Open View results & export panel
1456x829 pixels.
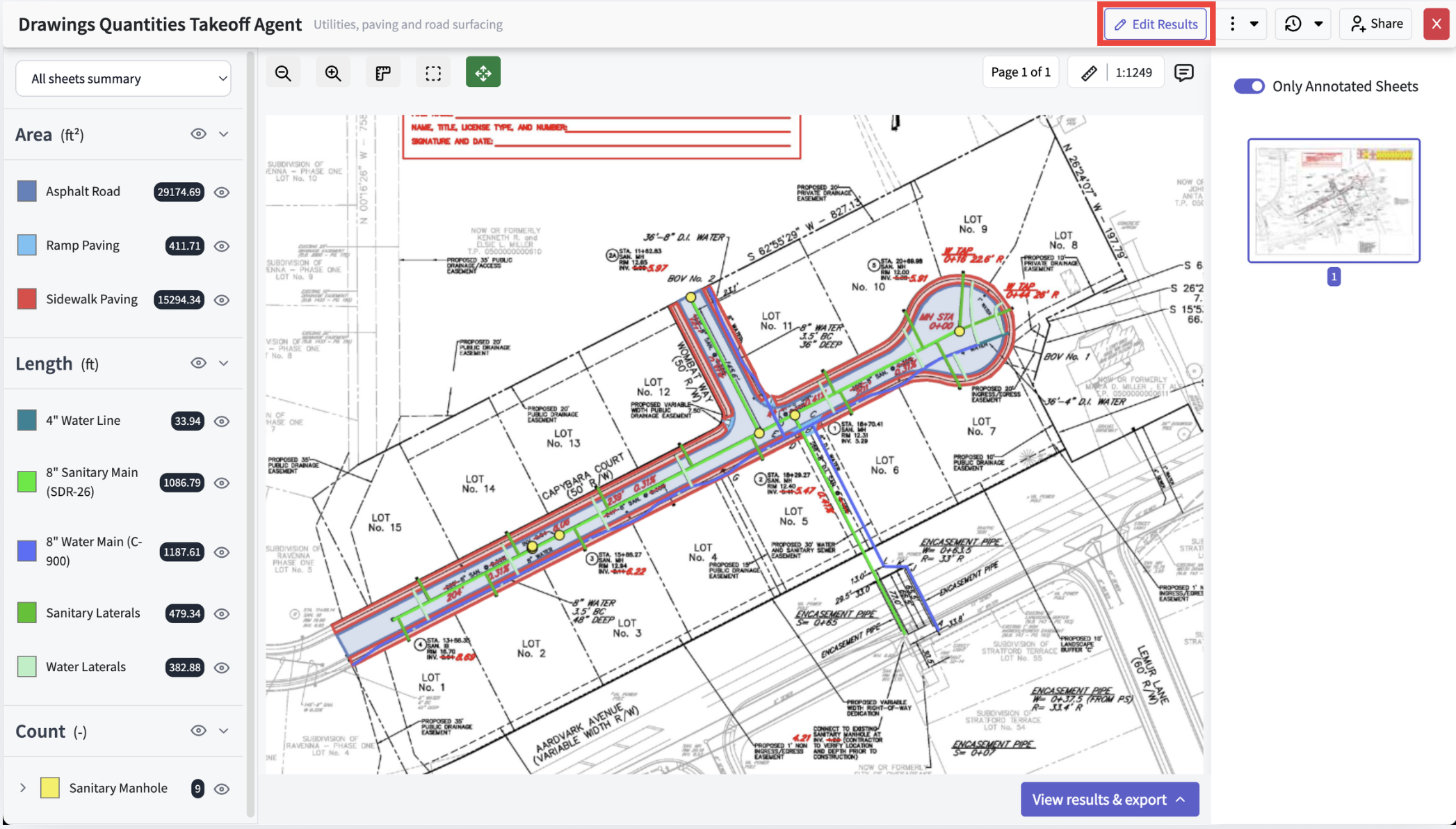(x=1110, y=799)
